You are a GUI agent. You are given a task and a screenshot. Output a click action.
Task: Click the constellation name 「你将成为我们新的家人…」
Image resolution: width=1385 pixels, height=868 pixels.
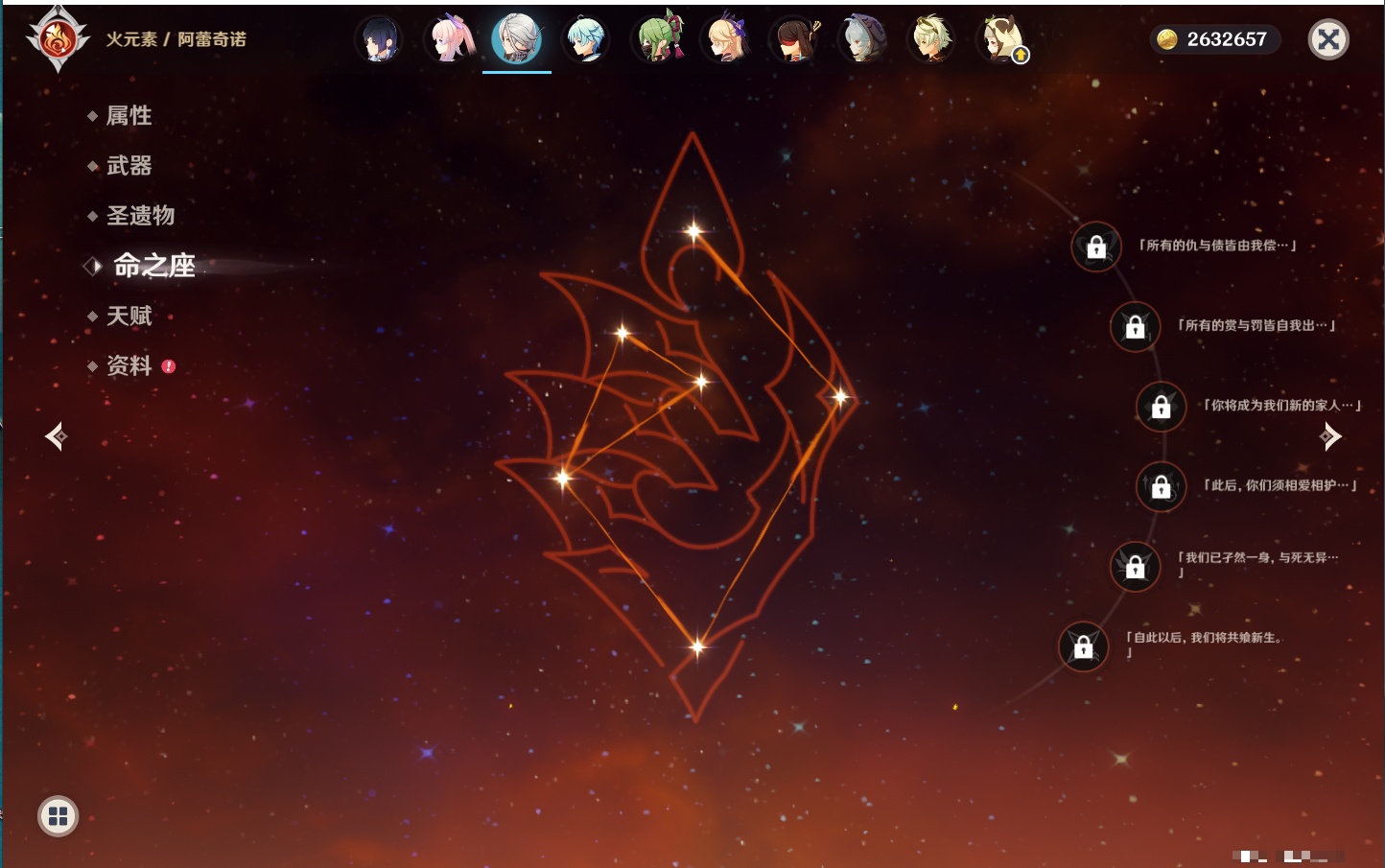click(1282, 405)
